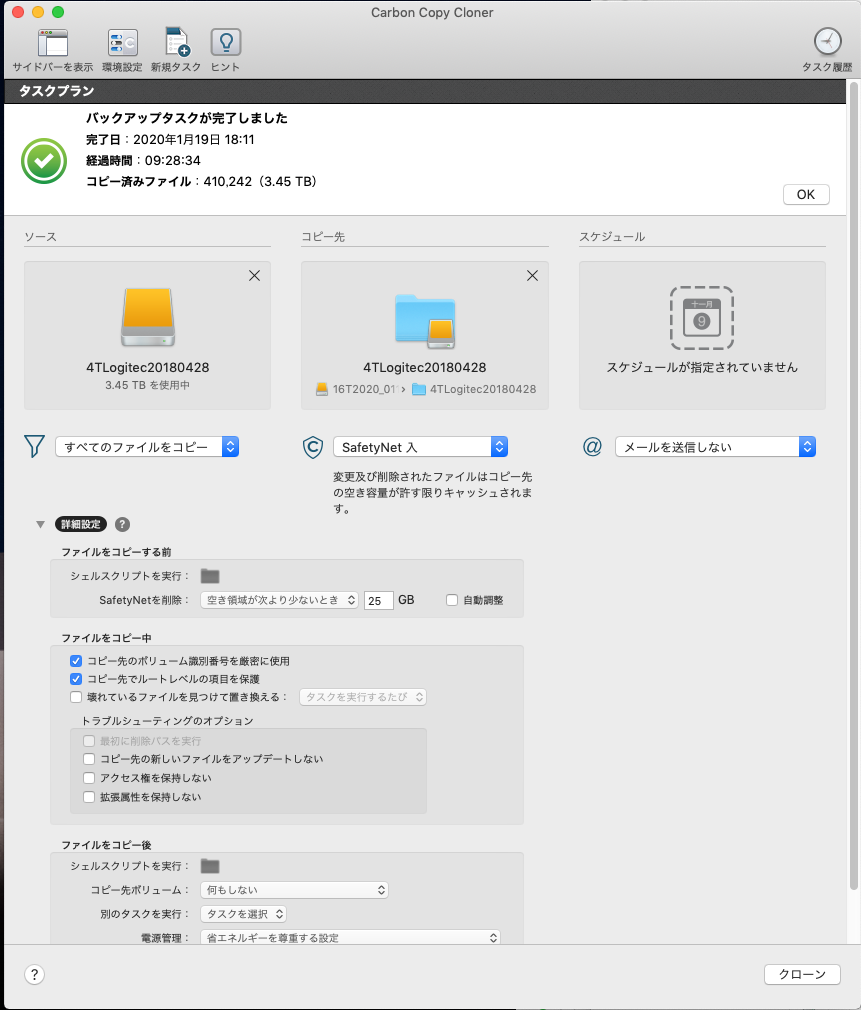Click the green completed checkmark icon
861x1010 pixels.
(44, 161)
